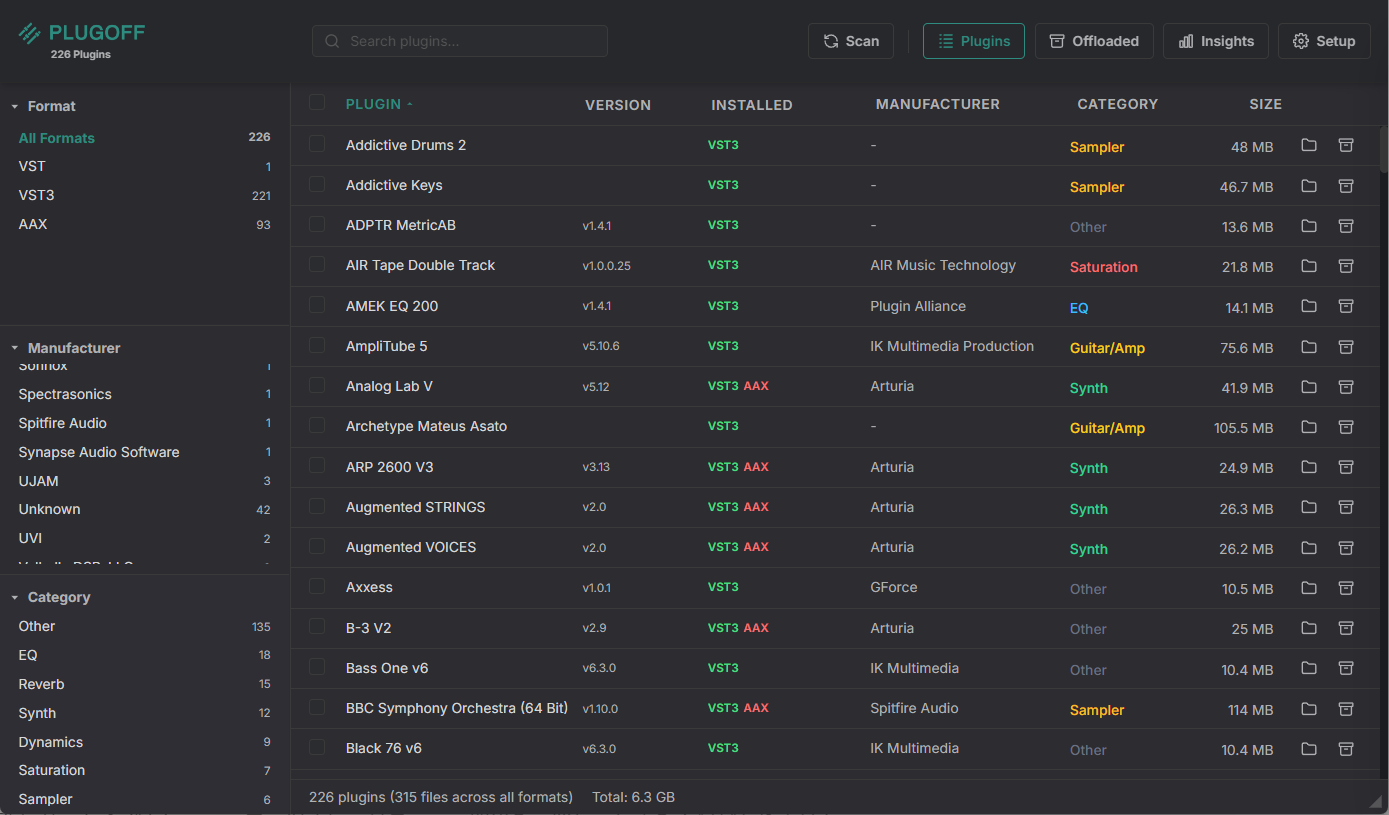Open folder icon for Analog Lab V
This screenshot has width=1389, height=815.
point(1308,386)
